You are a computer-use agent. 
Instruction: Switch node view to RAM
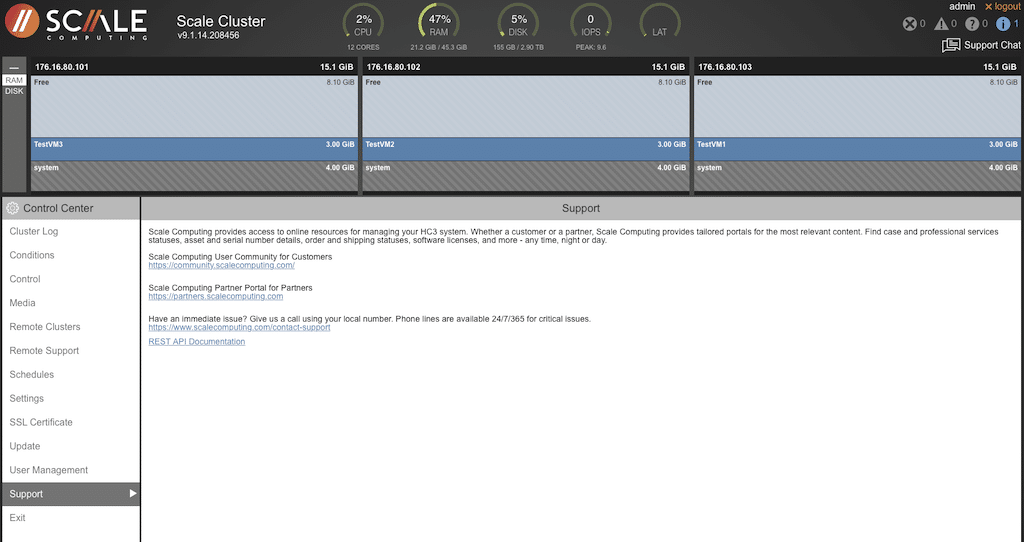click(14, 80)
